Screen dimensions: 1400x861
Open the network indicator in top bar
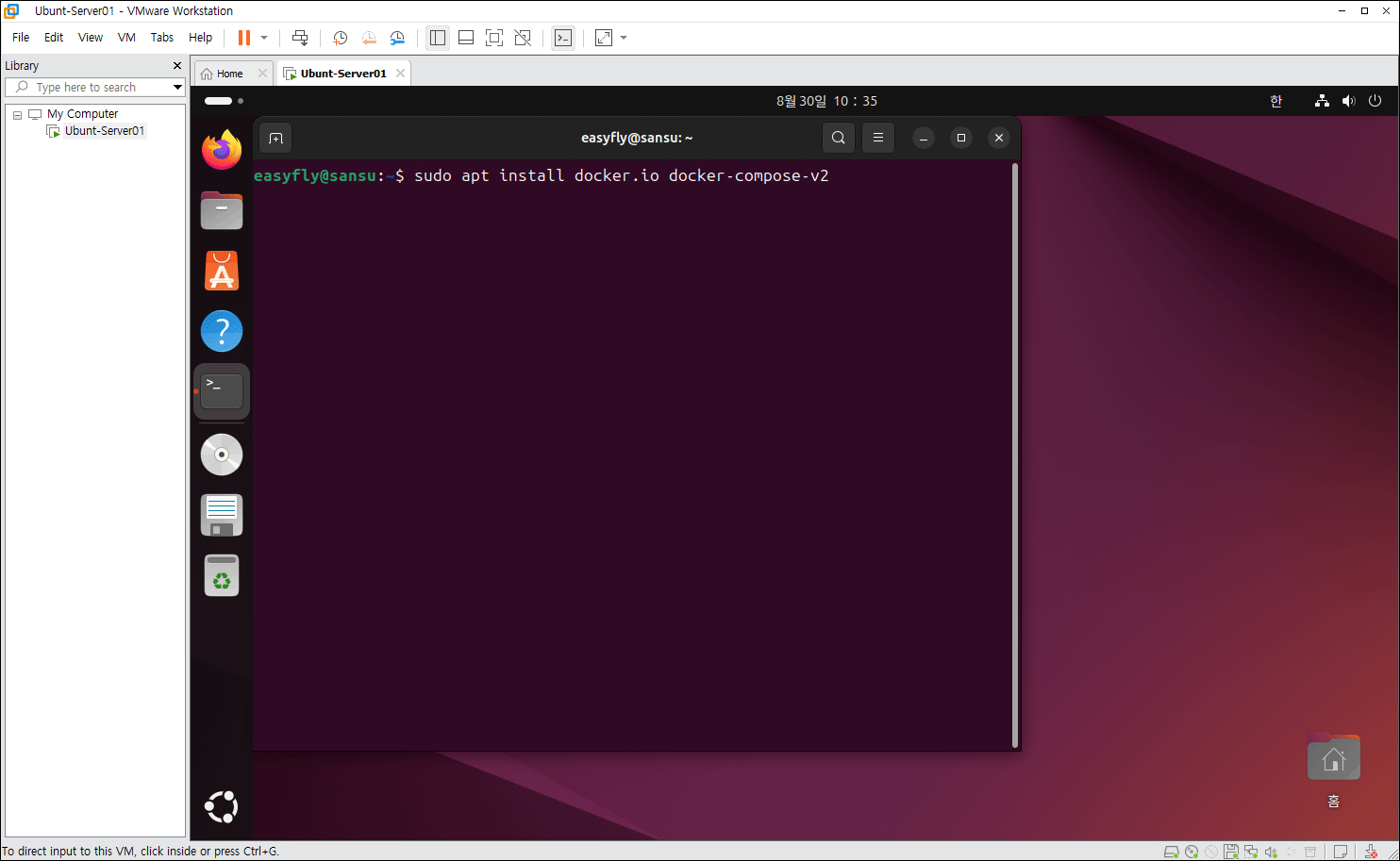1322,101
